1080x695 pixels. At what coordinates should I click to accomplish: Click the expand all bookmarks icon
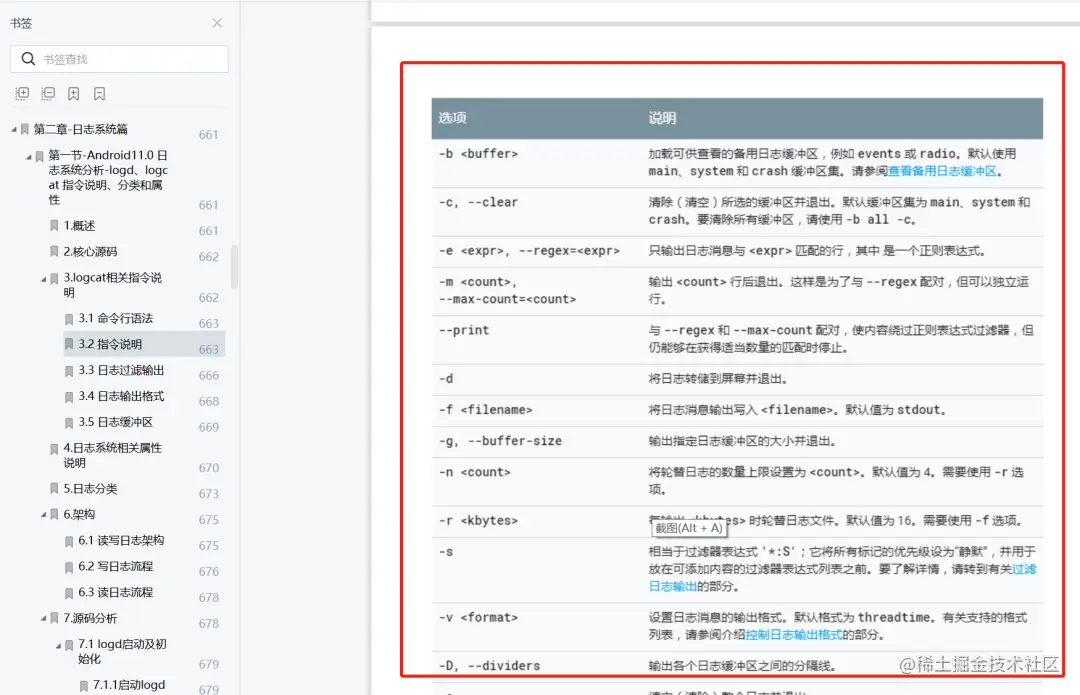(x=22, y=92)
